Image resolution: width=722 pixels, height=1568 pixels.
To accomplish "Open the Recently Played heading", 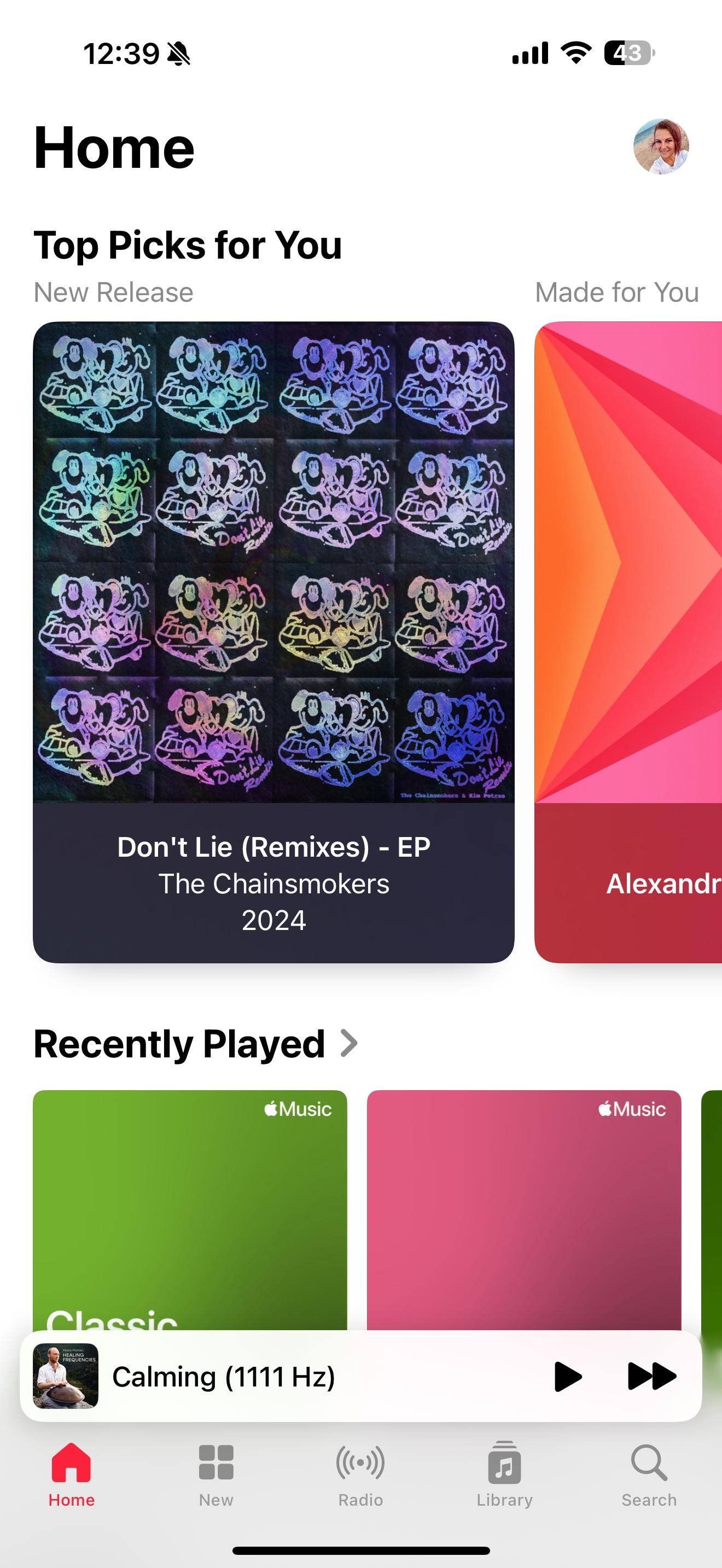I will 179,1044.
